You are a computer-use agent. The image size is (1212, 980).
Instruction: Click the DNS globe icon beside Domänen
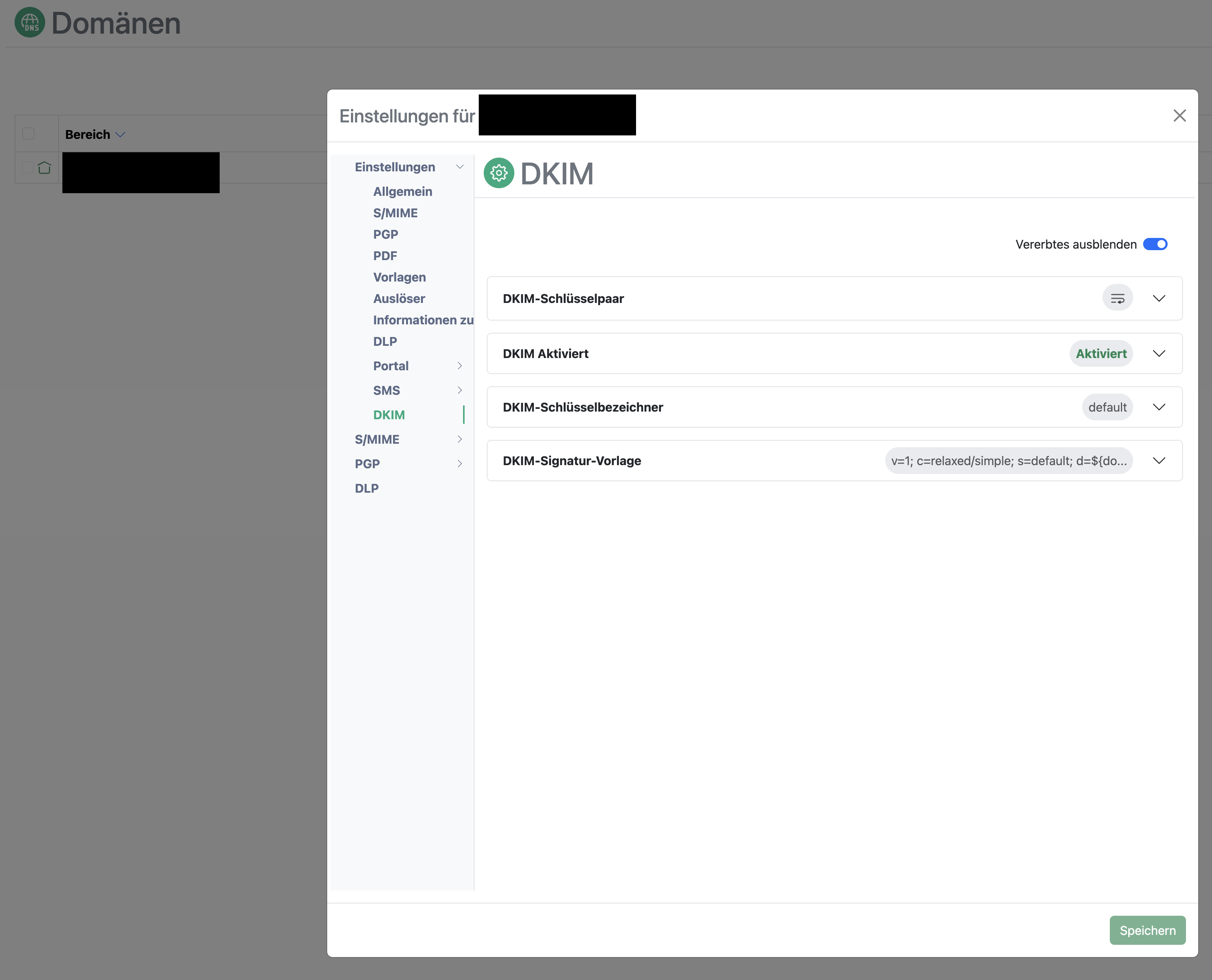[x=29, y=23]
